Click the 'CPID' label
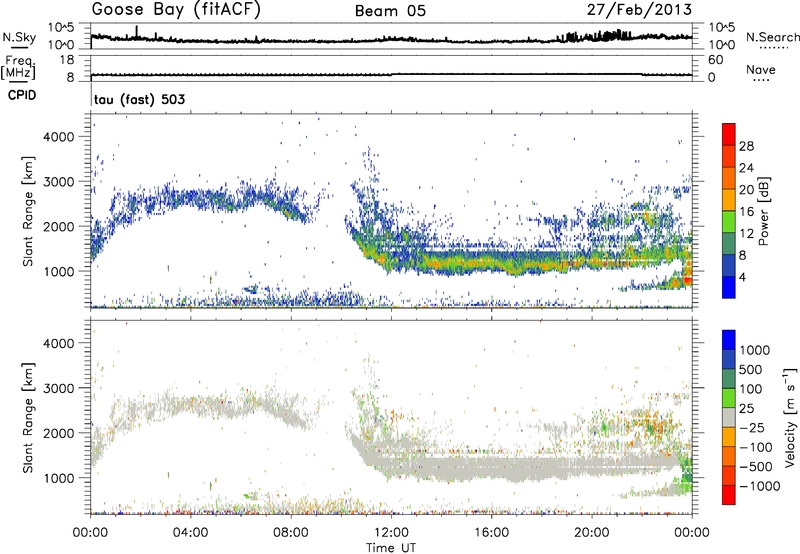Viewport: 800px width, 554px height. (22, 95)
